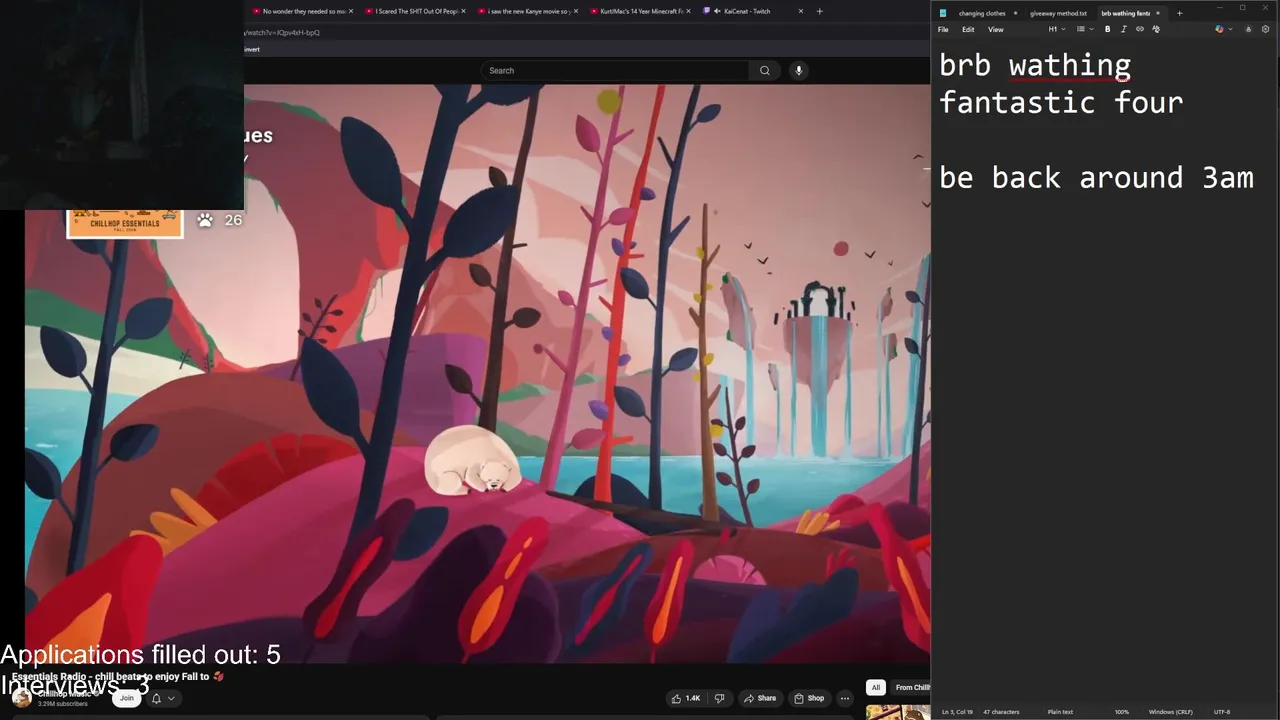Close the KaiCenat Twitch tab

(800, 11)
